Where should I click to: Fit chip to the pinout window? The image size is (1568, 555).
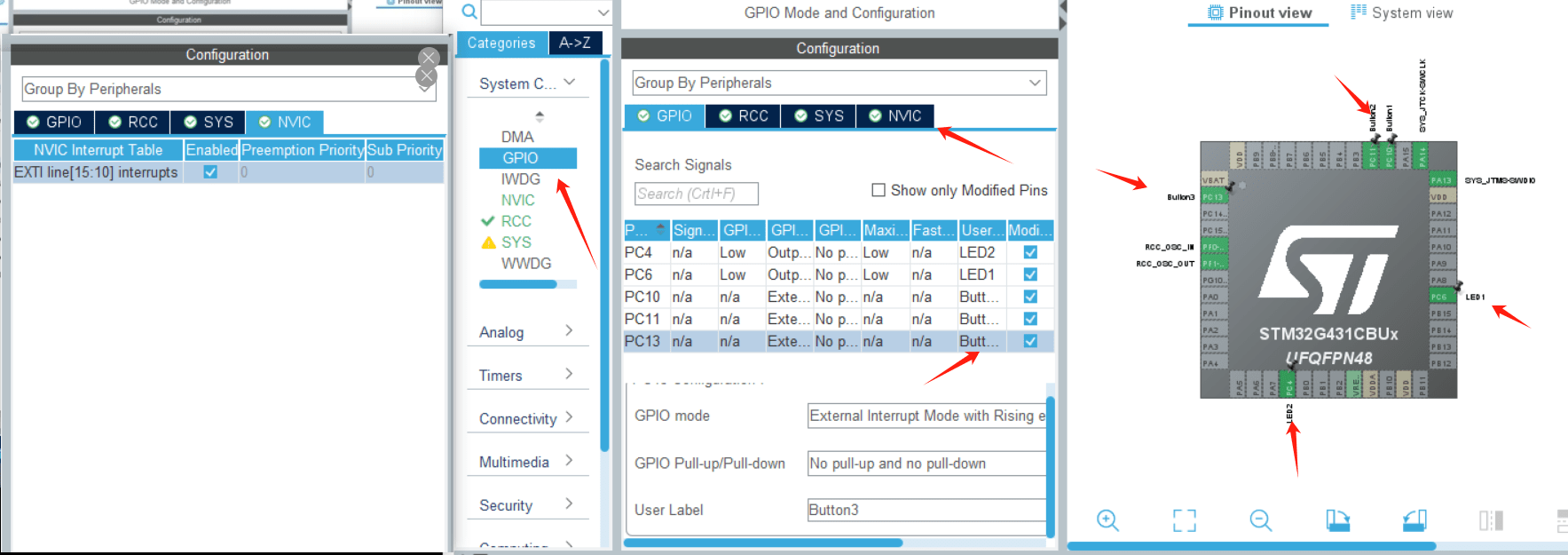[1184, 520]
